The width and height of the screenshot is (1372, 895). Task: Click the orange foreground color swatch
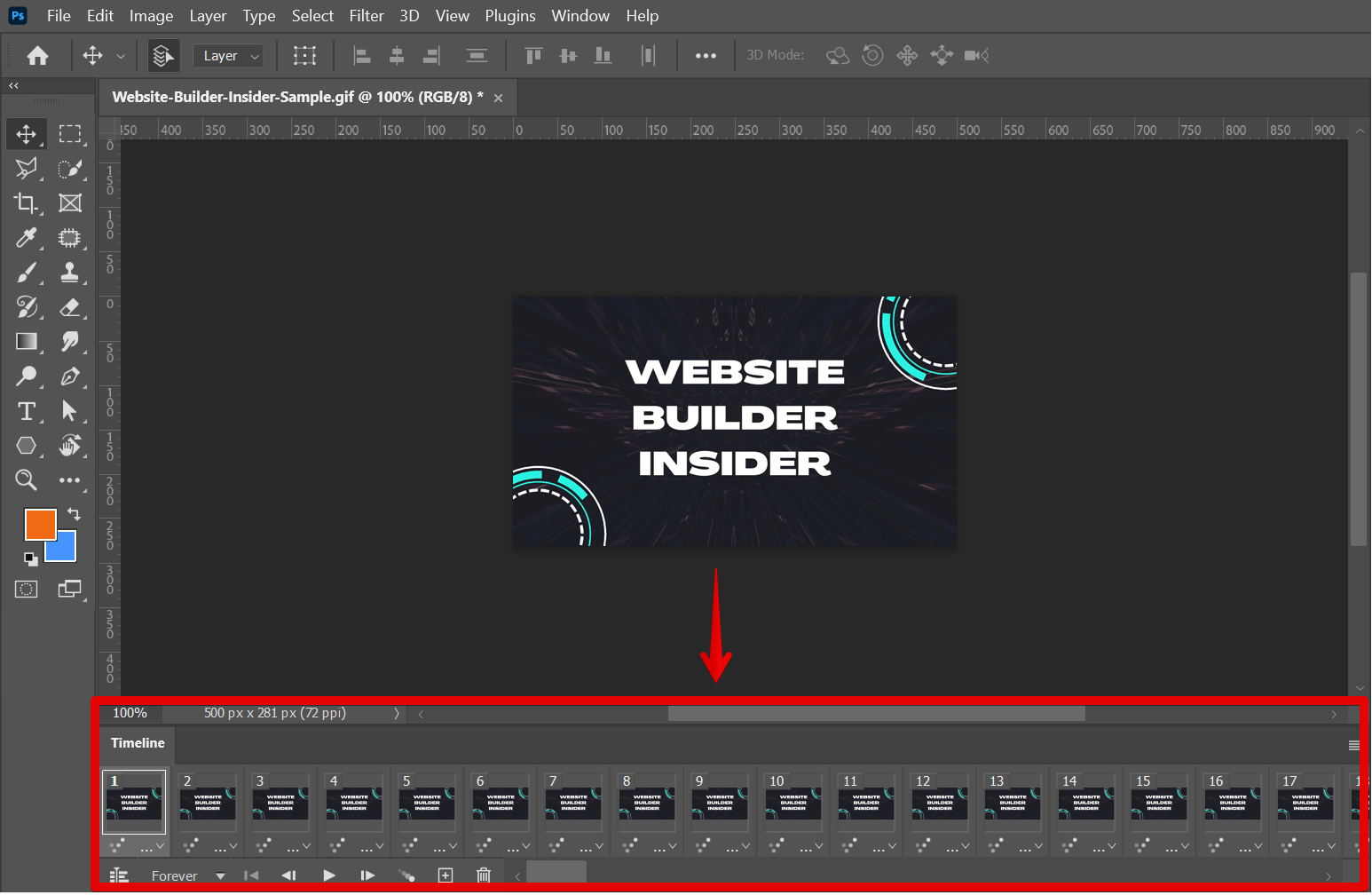[x=39, y=524]
